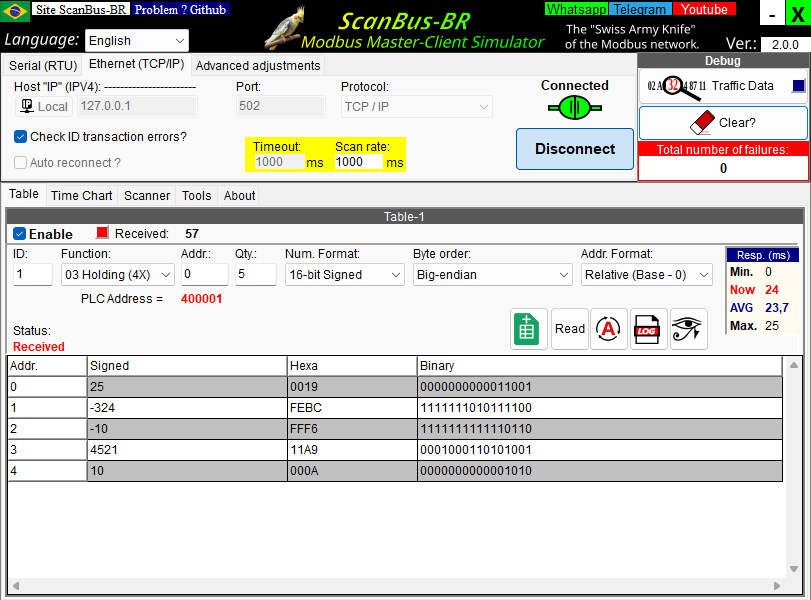The image size is (811, 600).
Task: Click the Read button
Action: (569, 329)
